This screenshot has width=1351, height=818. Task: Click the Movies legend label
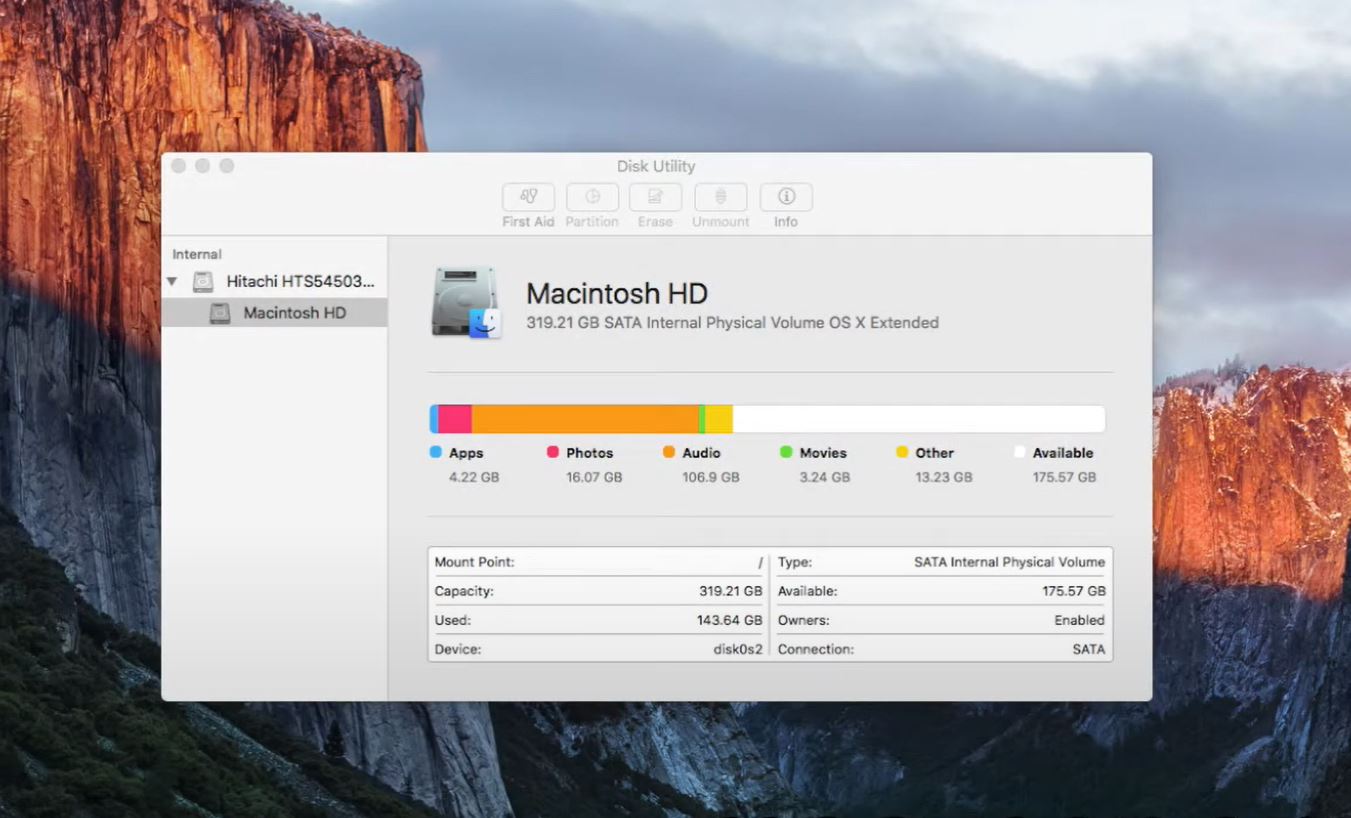(823, 453)
